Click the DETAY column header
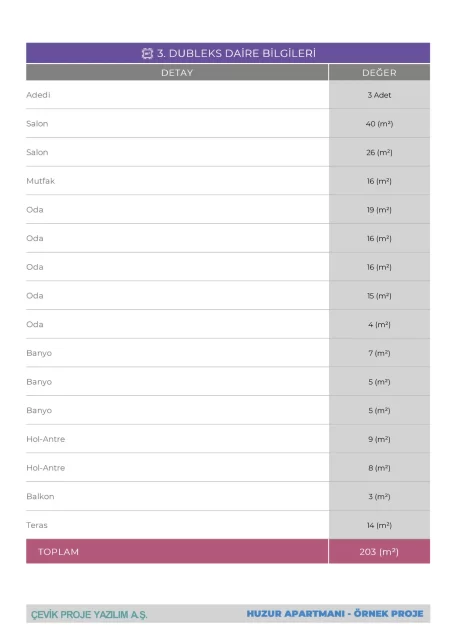Viewport: 450px width, 636px height. click(177, 73)
